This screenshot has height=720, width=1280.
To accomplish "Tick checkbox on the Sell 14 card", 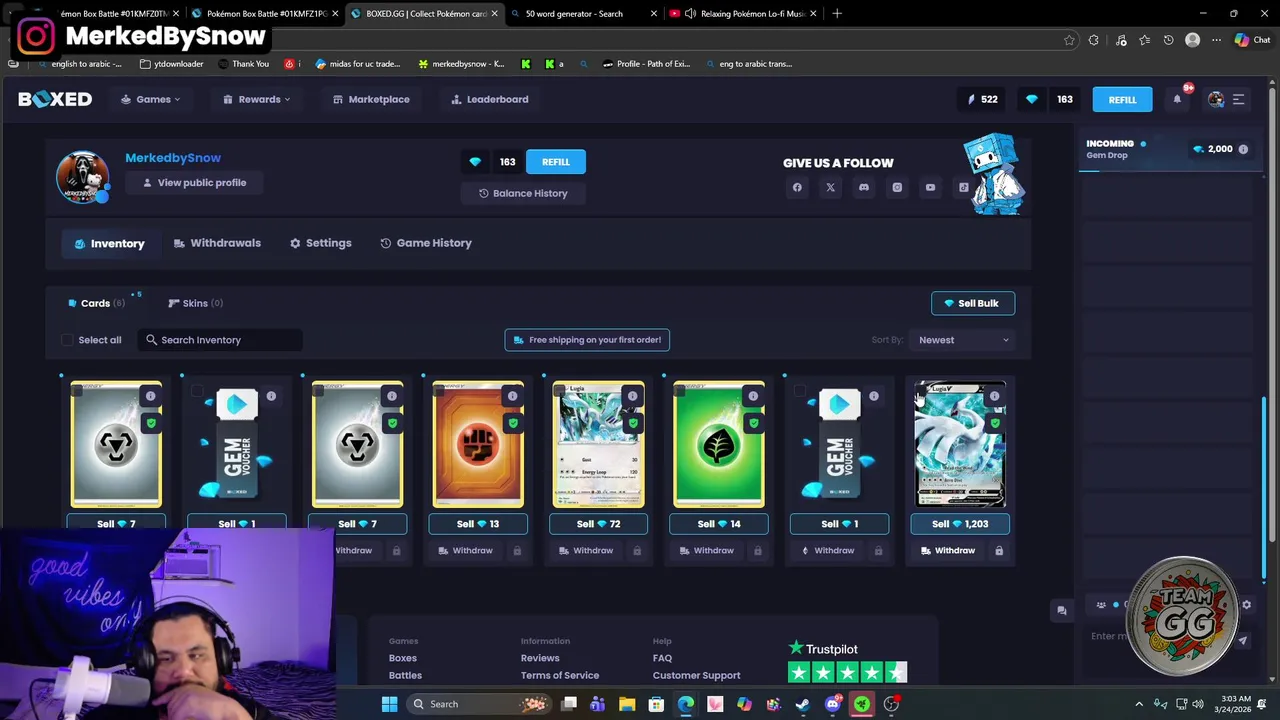I will point(679,391).
